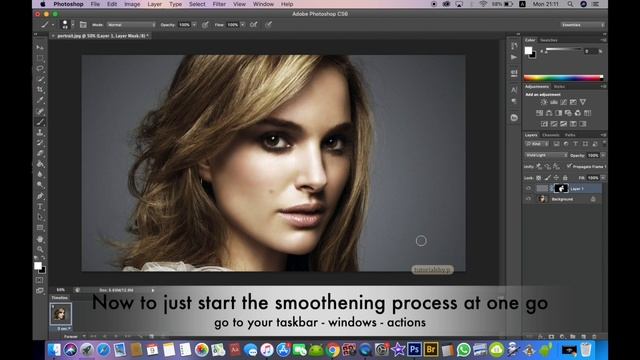
Task: Toggle the Brush panel button in options bar
Action: click(83, 24)
